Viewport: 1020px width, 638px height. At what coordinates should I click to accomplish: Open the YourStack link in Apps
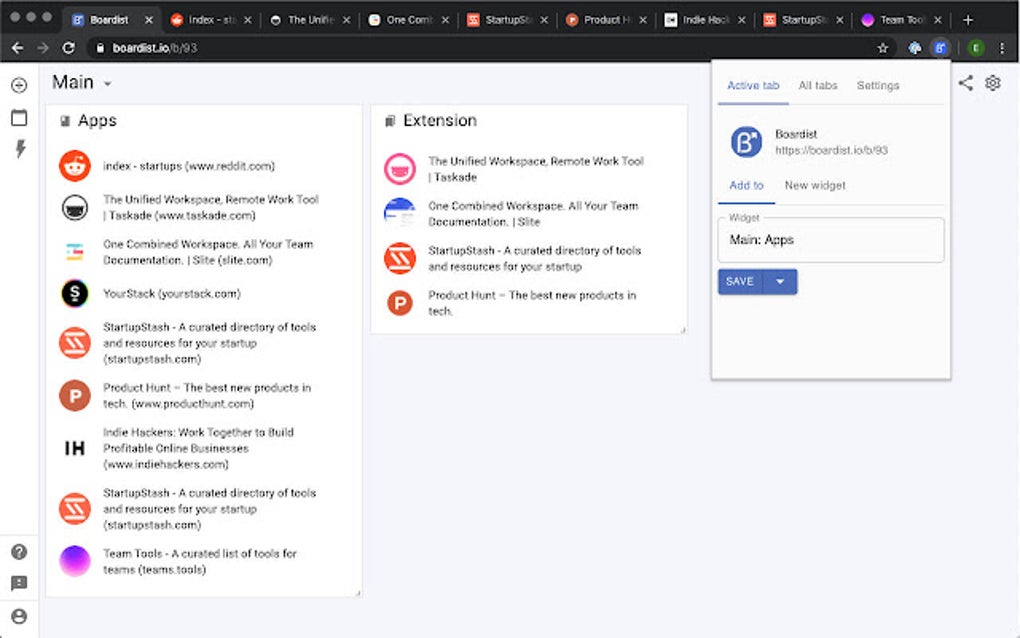point(171,294)
